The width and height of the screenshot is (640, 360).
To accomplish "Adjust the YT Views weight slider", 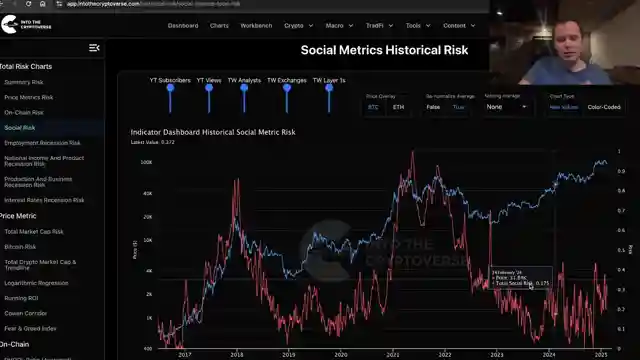I will [209, 88].
